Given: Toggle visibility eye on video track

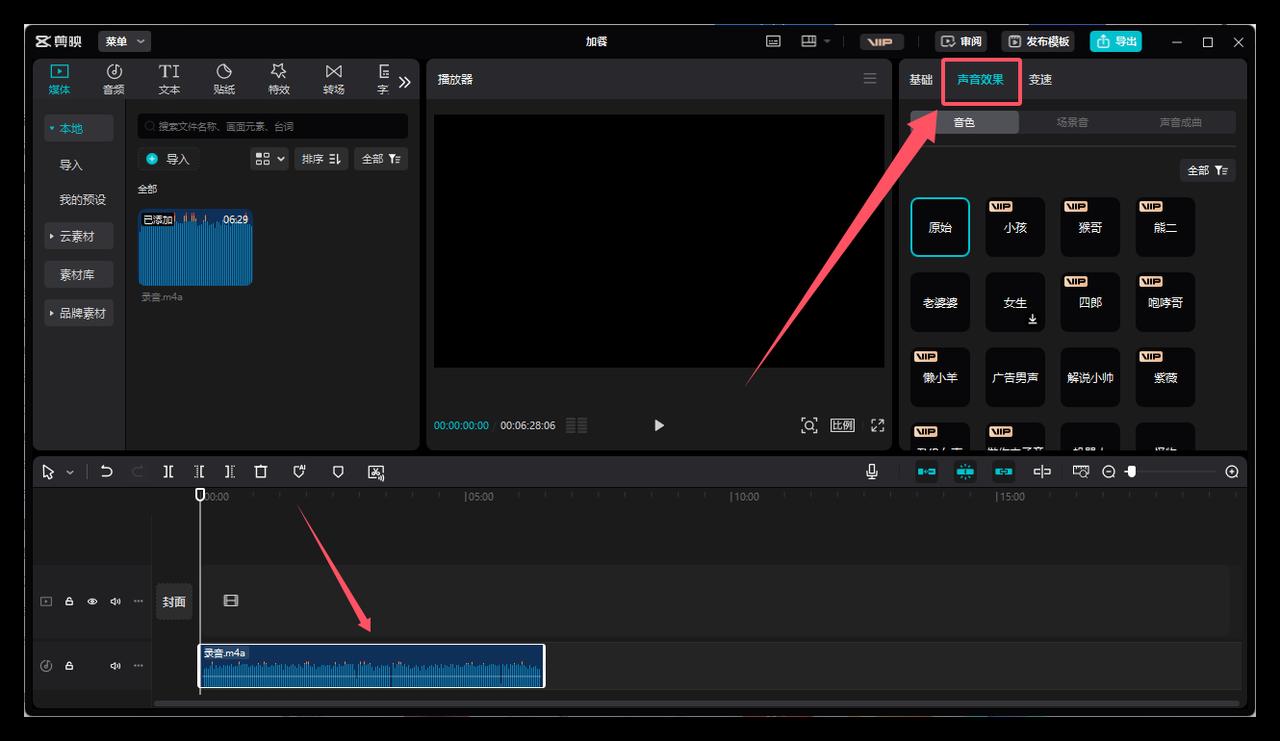Looking at the screenshot, I should 92,602.
